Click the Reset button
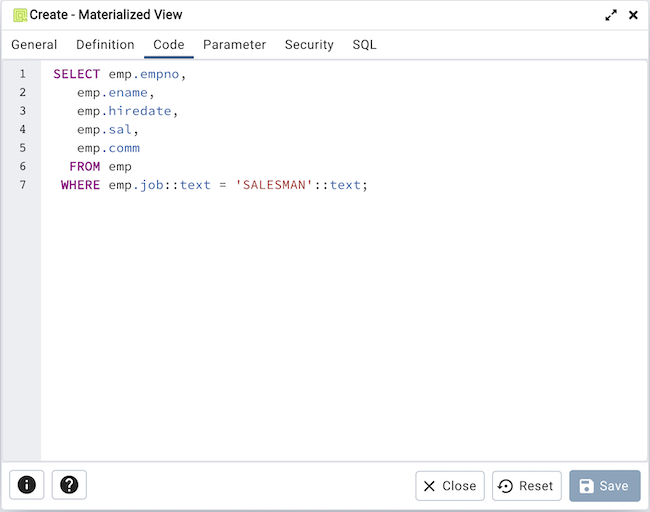650x512 pixels. [x=526, y=486]
